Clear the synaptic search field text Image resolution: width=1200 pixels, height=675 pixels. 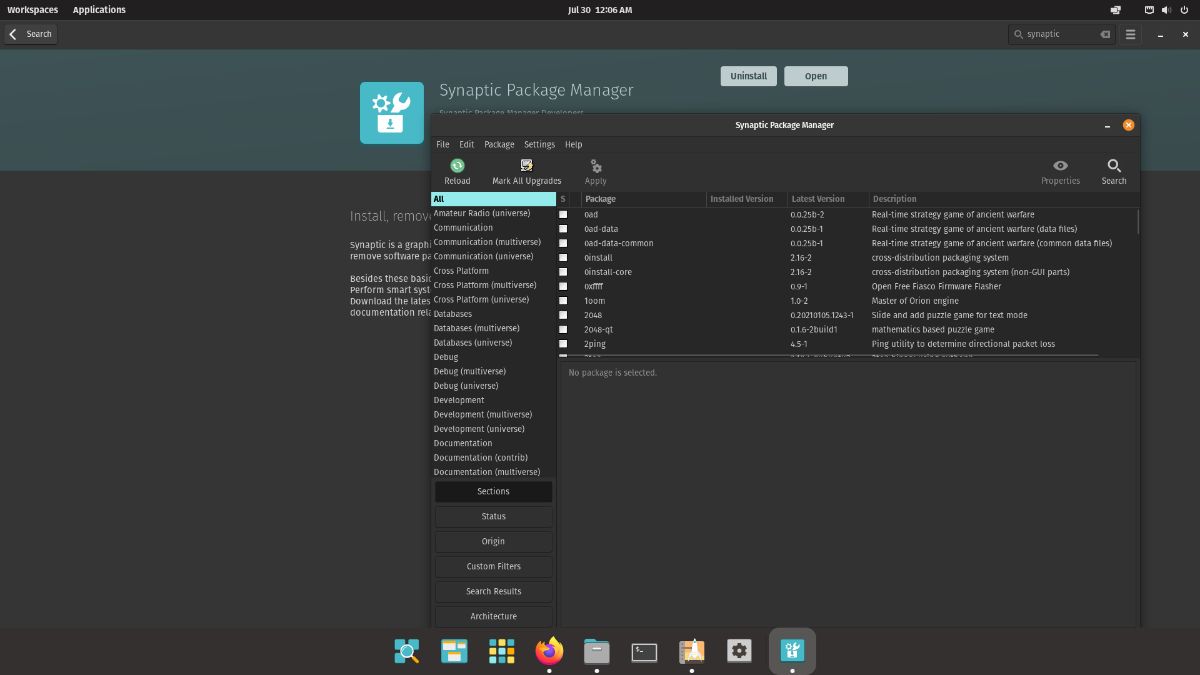pos(1104,33)
